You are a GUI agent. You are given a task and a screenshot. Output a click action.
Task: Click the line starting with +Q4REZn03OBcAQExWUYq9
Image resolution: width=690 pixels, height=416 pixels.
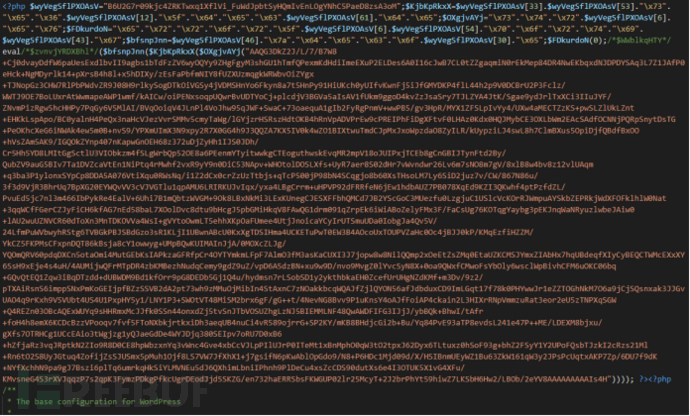(x=242, y=311)
